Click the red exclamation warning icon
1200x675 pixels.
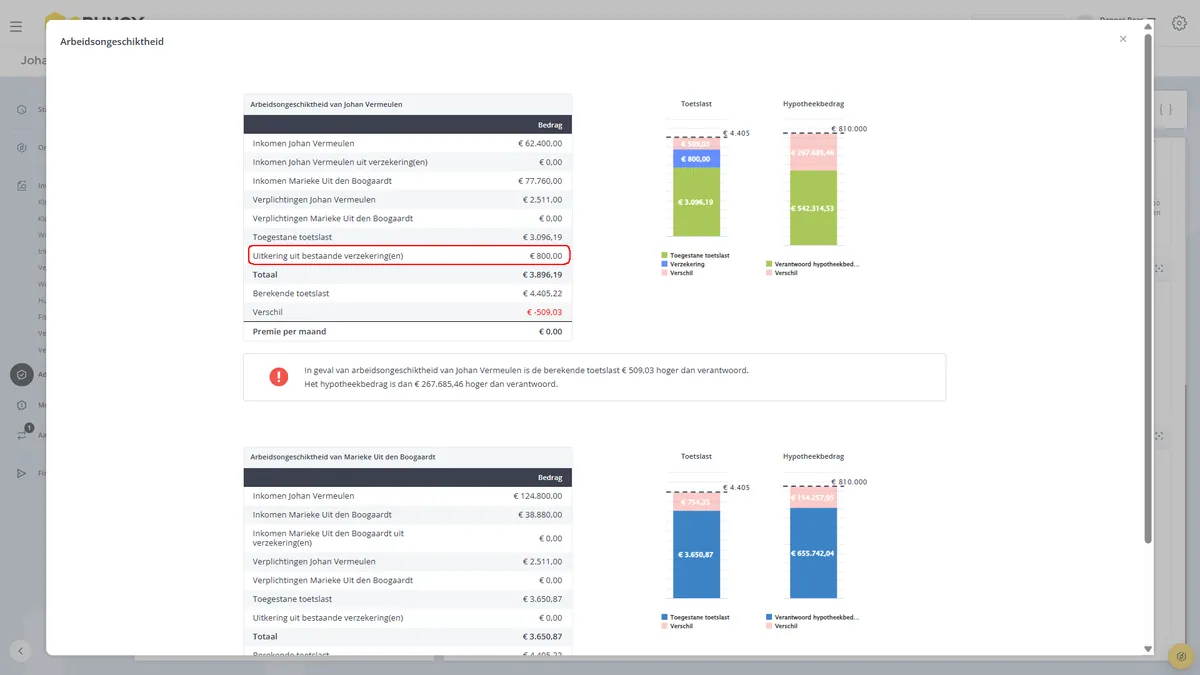click(279, 377)
